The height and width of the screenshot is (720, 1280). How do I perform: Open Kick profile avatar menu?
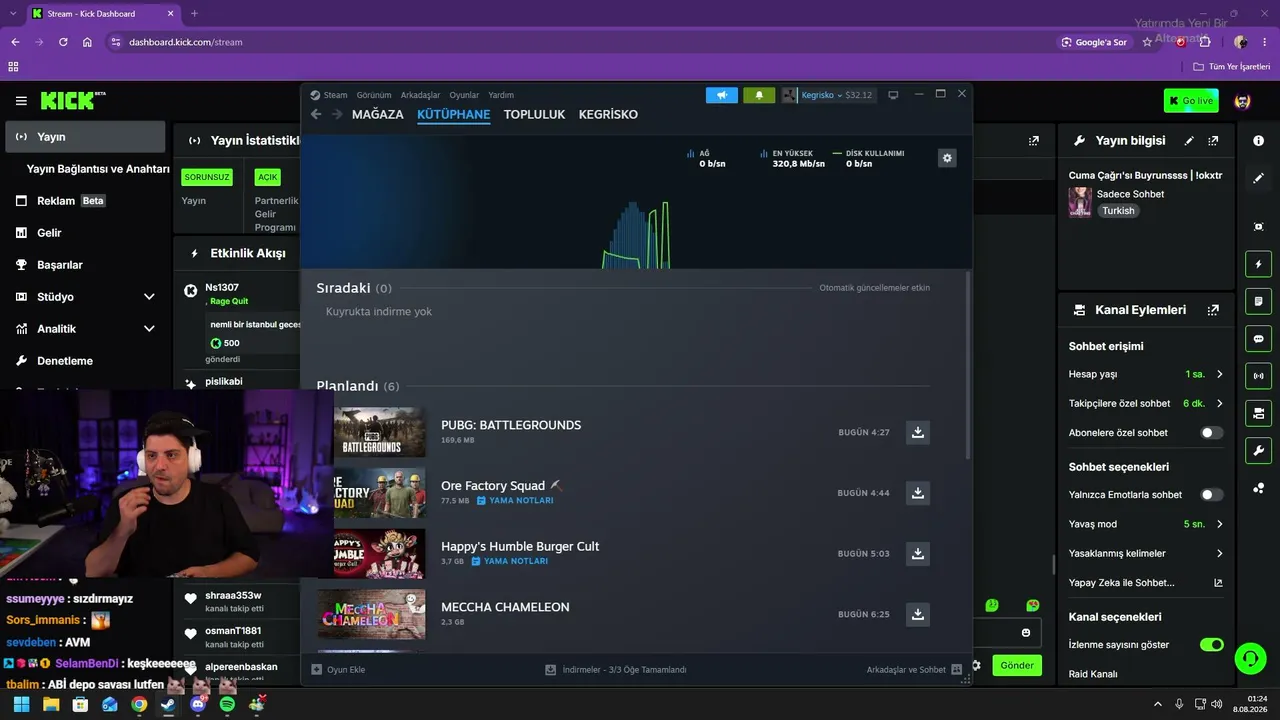[x=1243, y=101]
